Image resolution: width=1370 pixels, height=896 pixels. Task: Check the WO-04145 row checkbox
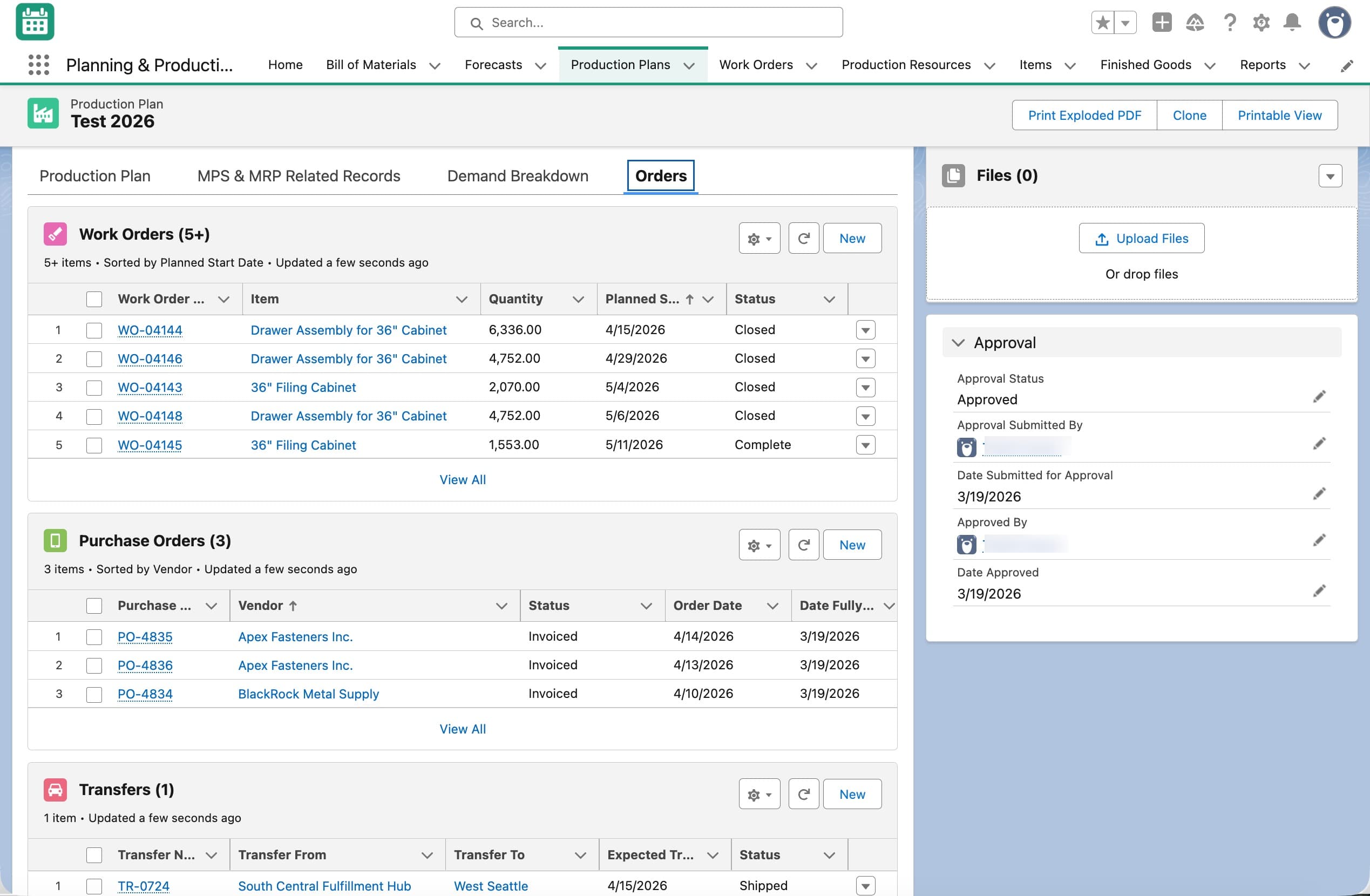tap(94, 445)
